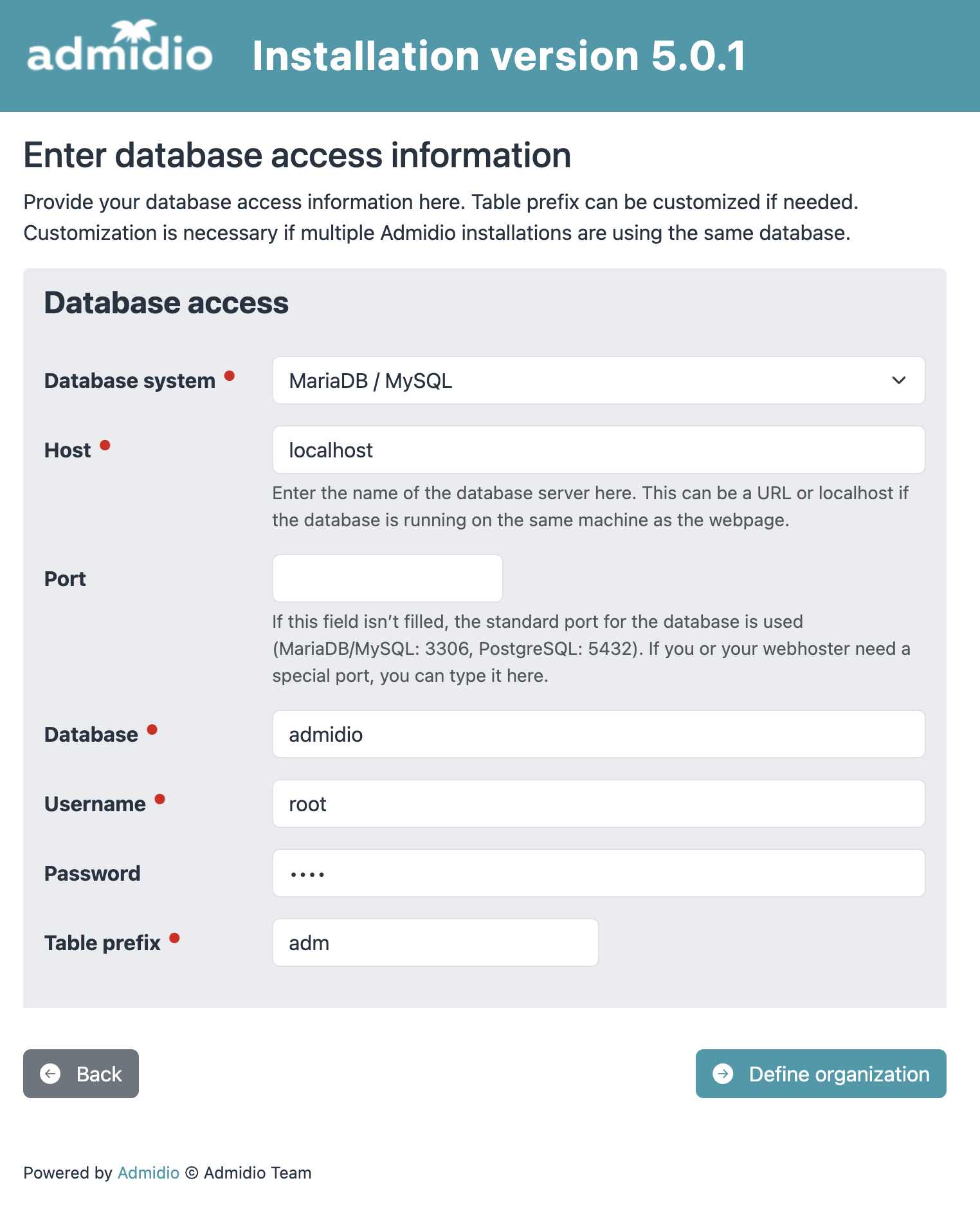Click the Username field containing root
This screenshot has width=980, height=1212.
click(x=599, y=803)
